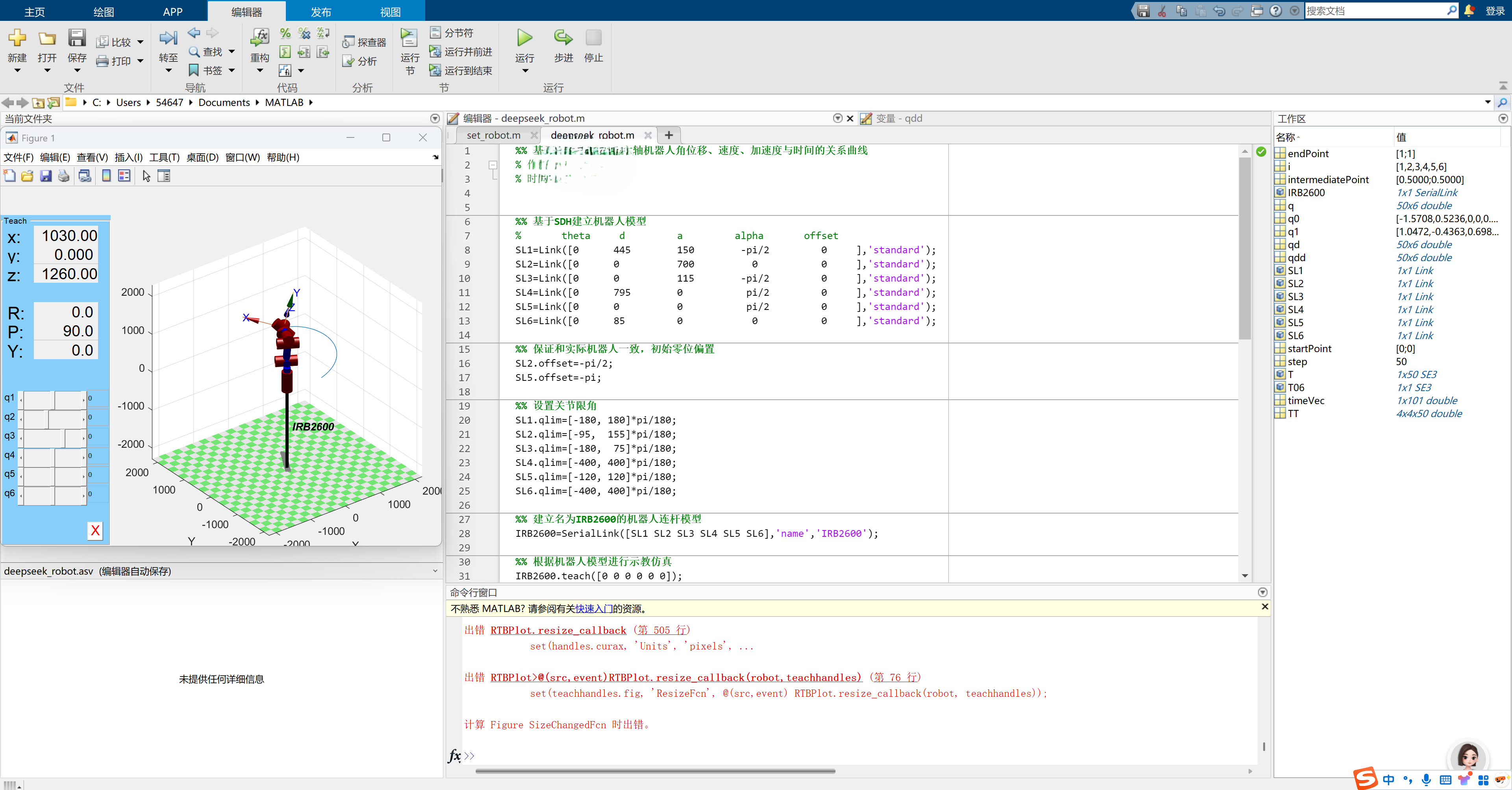This screenshot has width=1512, height=790.
Task: Toggle the Insert Legend figure tool
Action: click(124, 176)
